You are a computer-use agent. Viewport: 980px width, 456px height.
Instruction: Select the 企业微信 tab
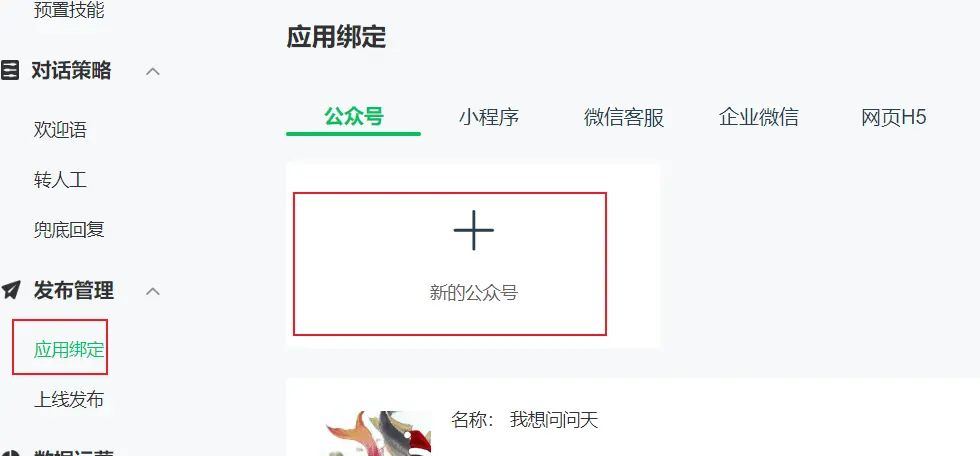[x=759, y=117]
